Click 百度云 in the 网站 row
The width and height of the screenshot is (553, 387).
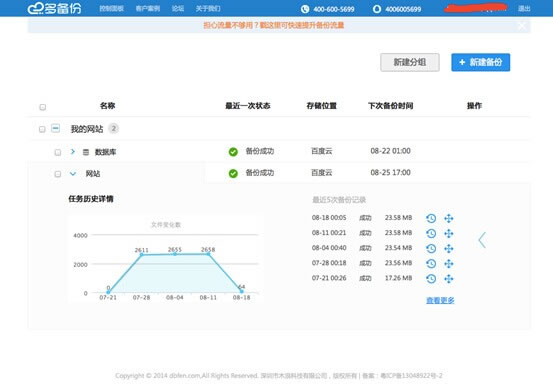(322, 173)
